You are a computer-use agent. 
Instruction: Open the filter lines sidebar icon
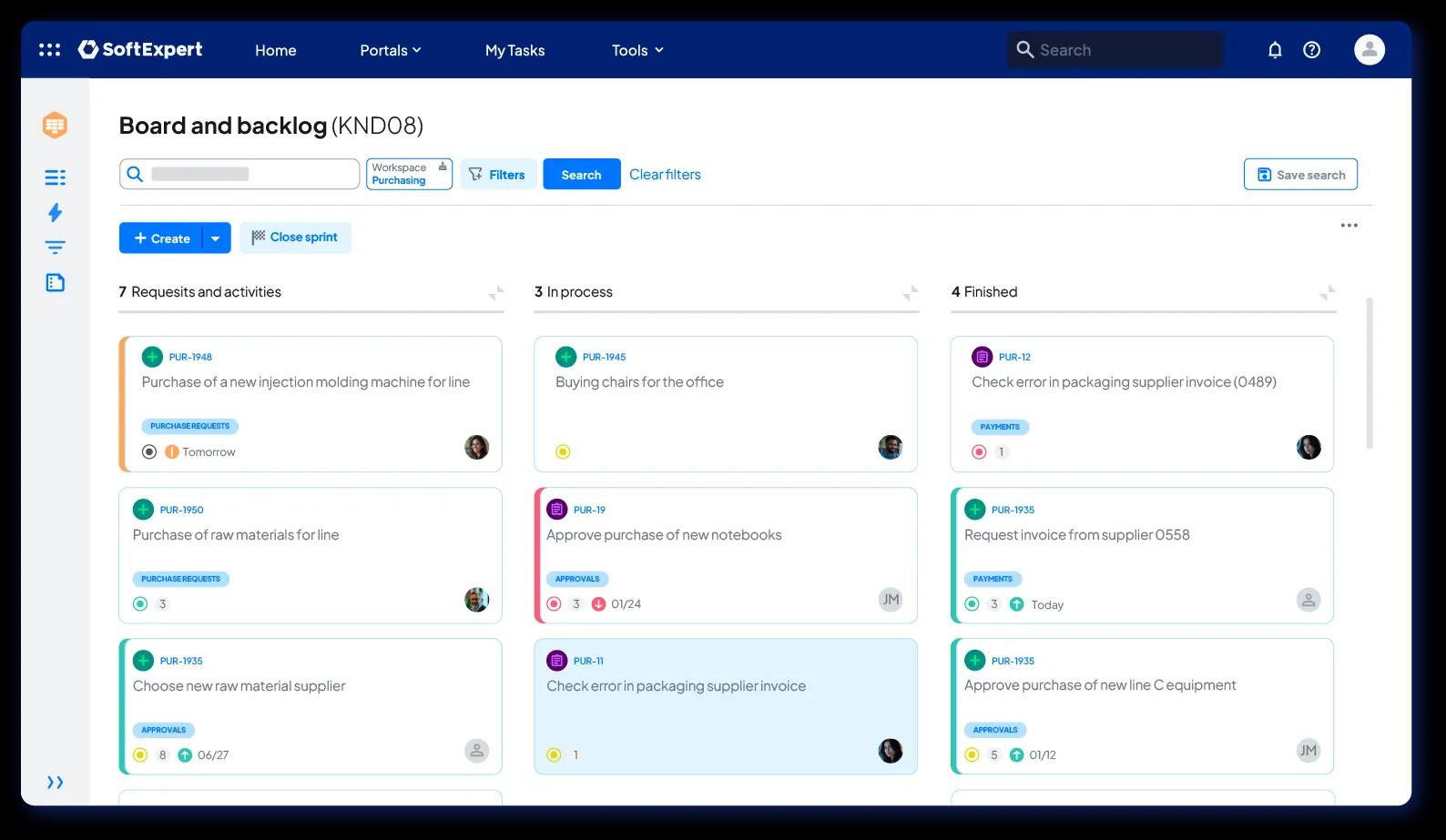click(55, 248)
